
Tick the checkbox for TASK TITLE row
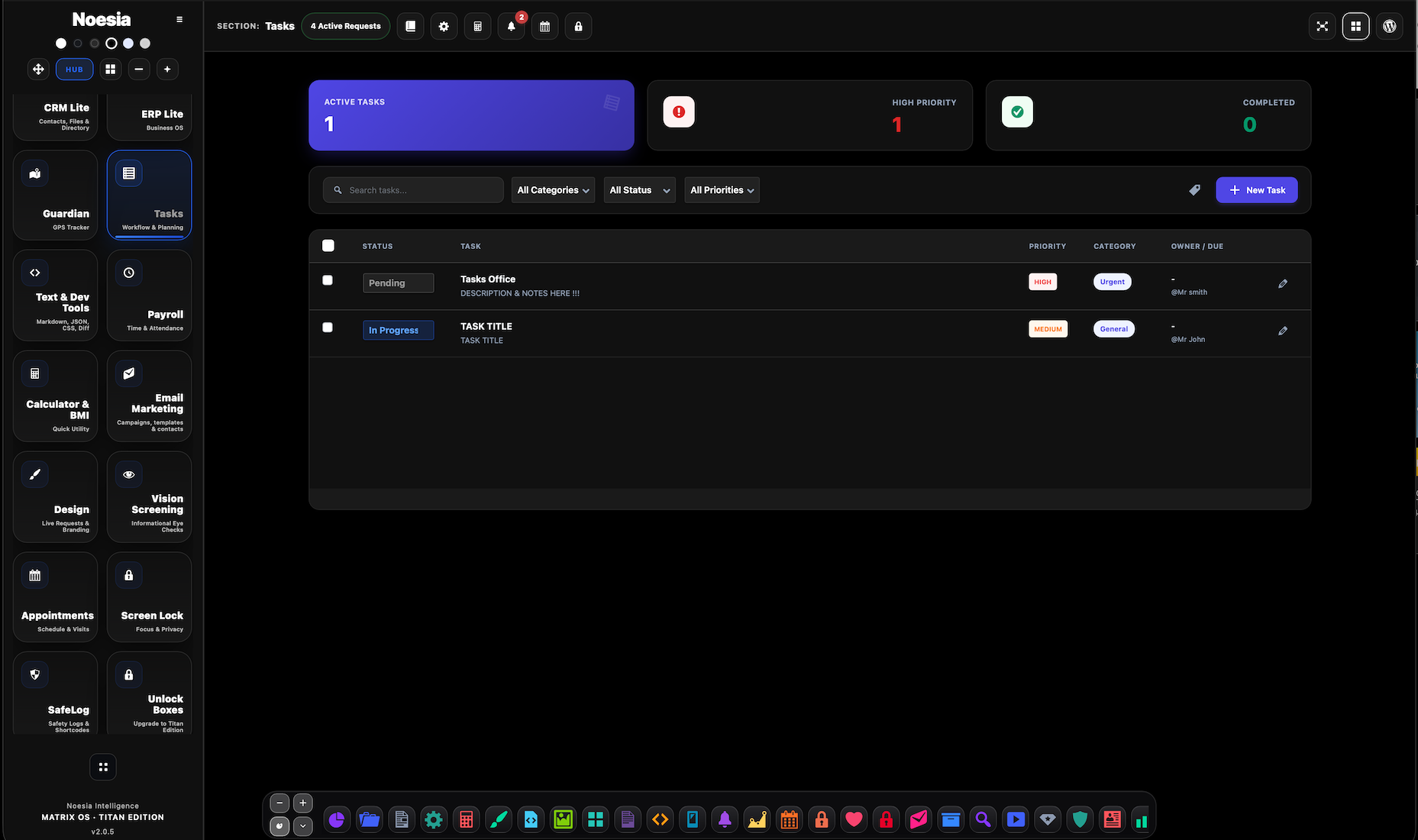[328, 328]
